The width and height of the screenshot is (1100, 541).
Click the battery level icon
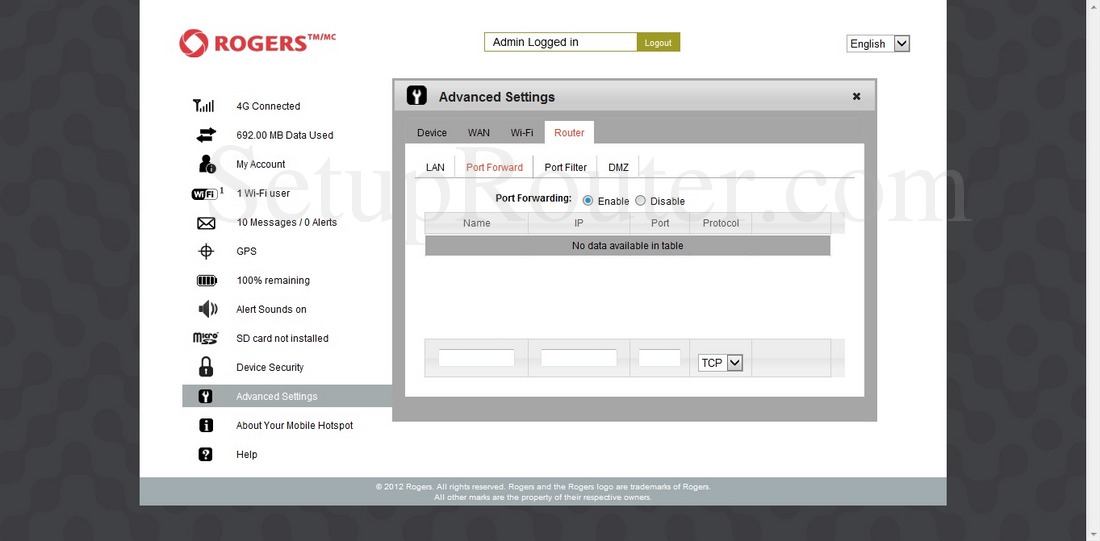(206, 281)
